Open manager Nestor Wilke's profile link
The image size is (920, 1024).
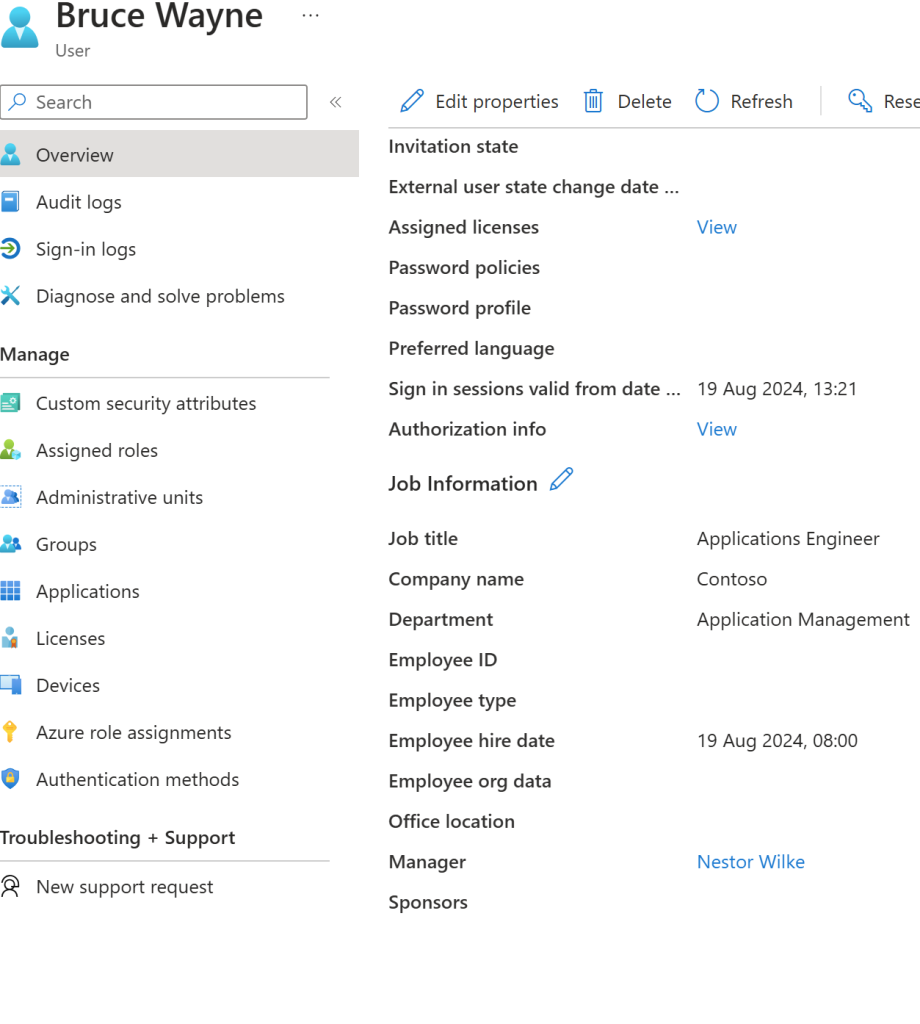[750, 862]
